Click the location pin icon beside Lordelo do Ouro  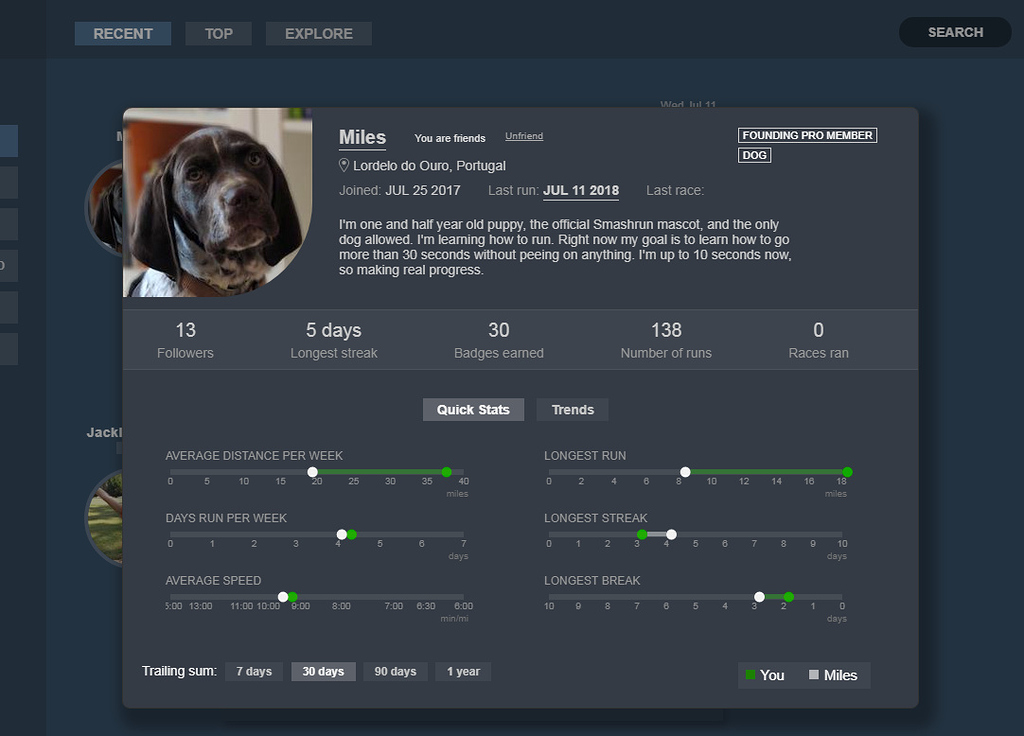click(343, 165)
